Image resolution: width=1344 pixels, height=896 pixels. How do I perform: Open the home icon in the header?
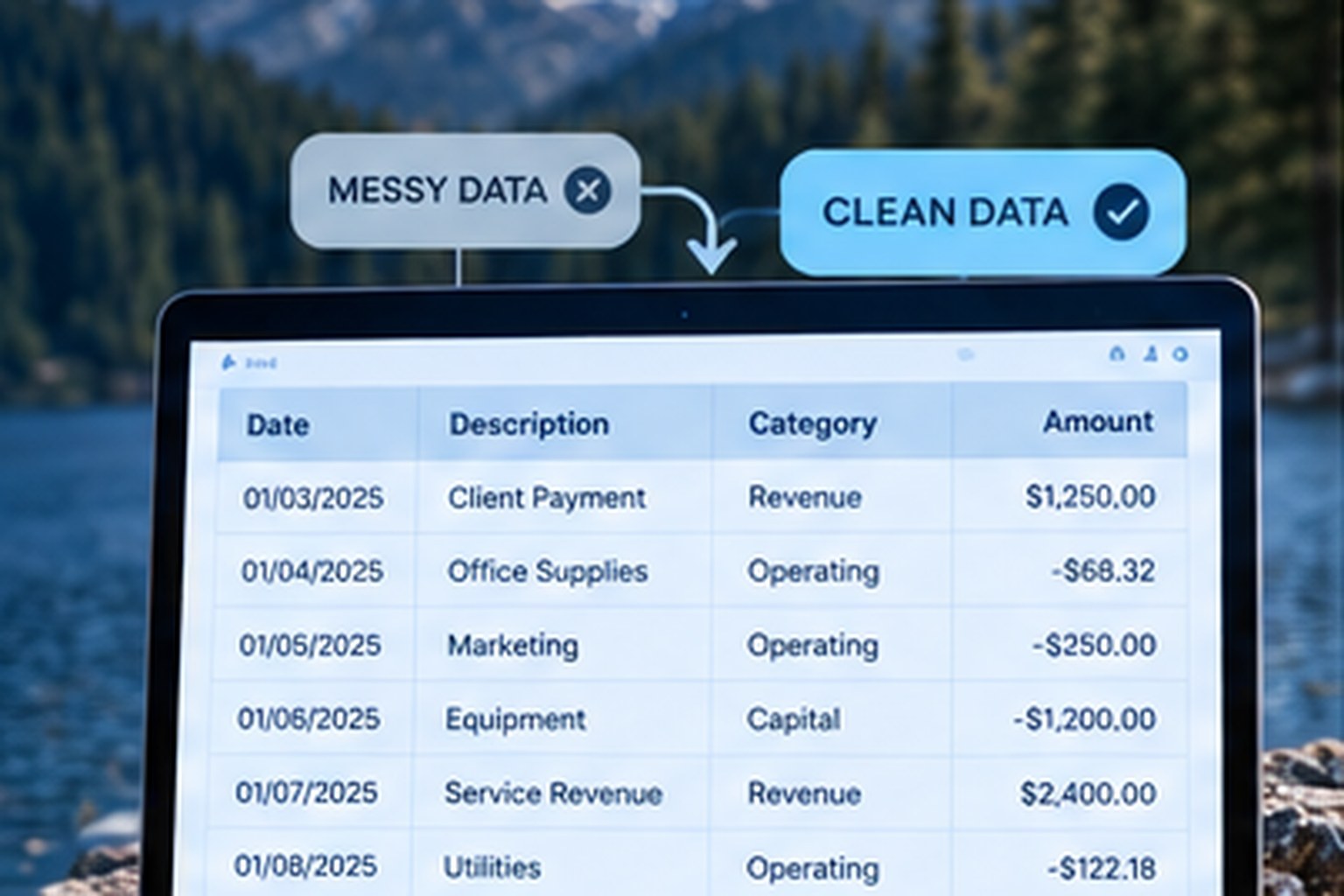pos(1116,354)
